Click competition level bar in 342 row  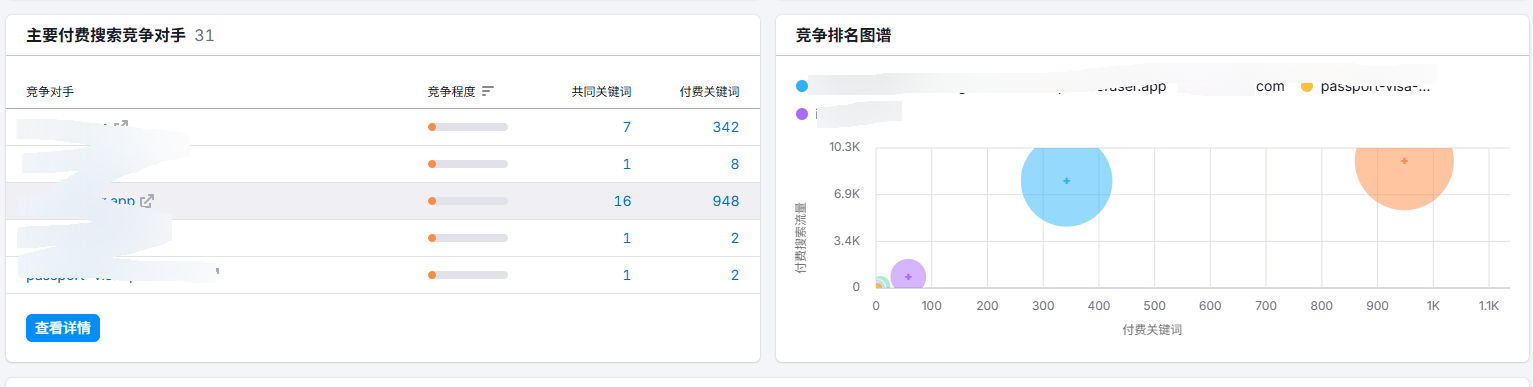468,127
